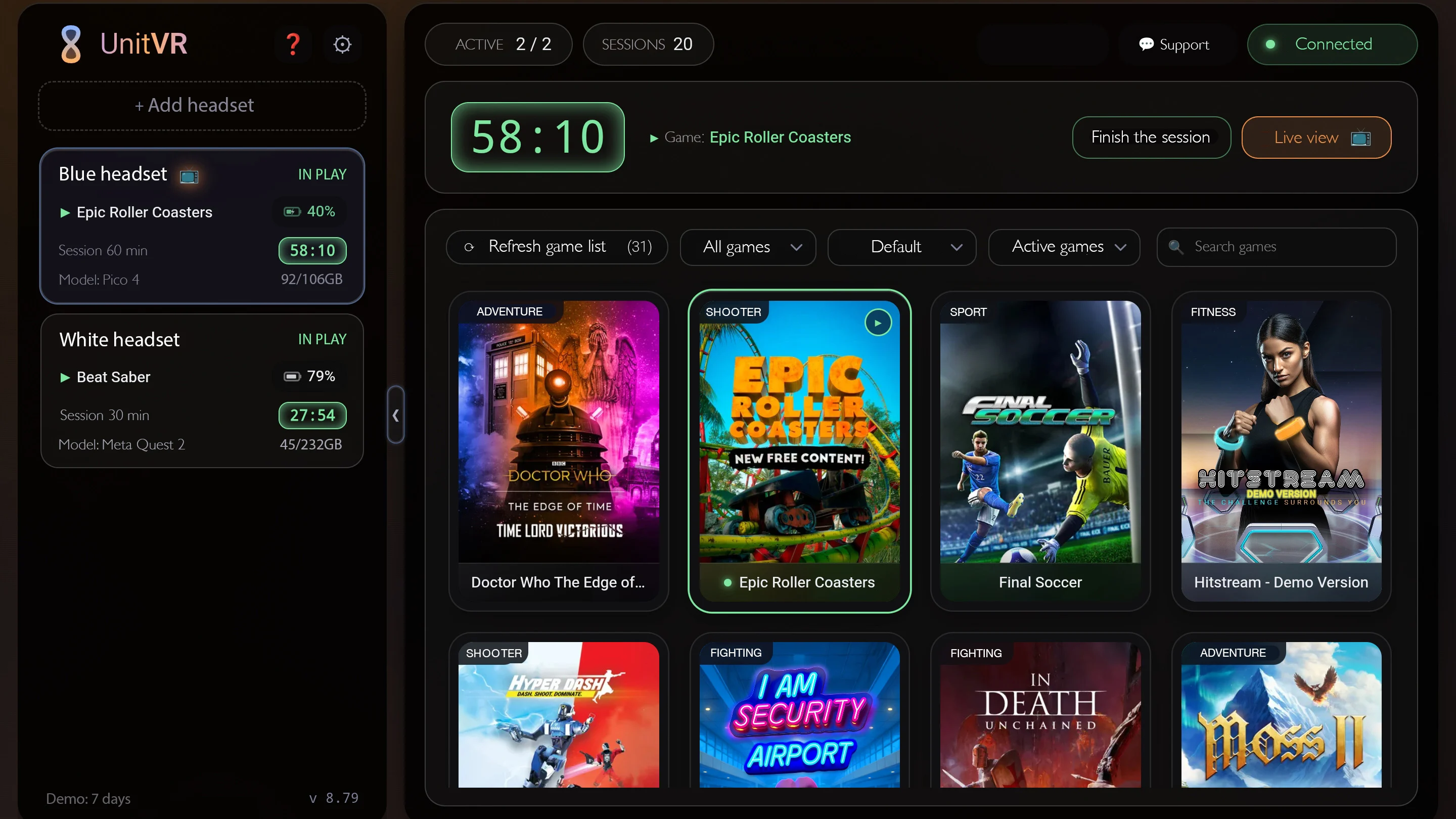The width and height of the screenshot is (1456, 819).
Task: Click green active dot on Epic Roller Coasters title
Action: (727, 583)
